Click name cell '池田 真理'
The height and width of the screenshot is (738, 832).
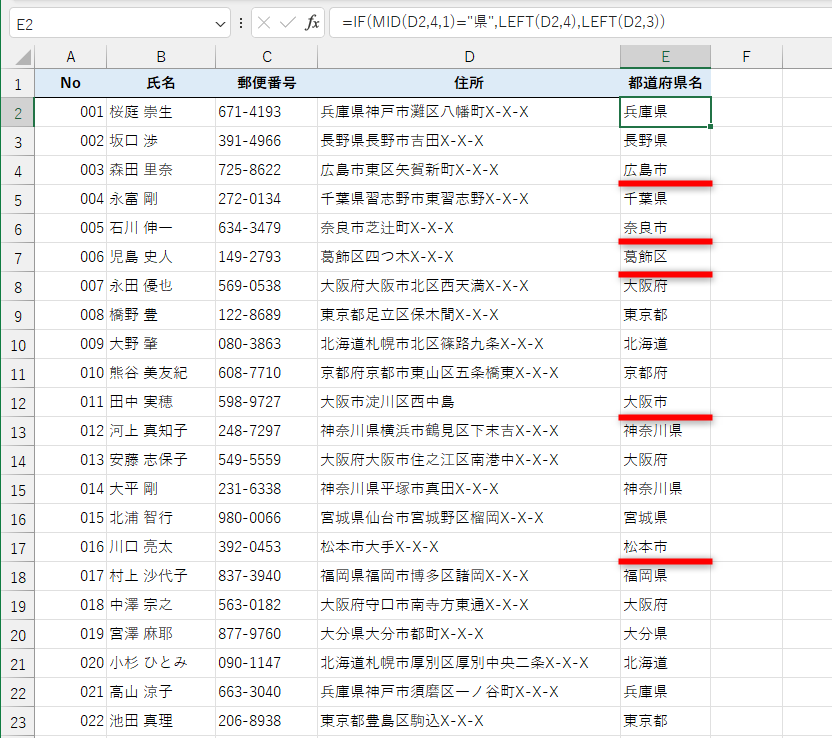point(161,721)
